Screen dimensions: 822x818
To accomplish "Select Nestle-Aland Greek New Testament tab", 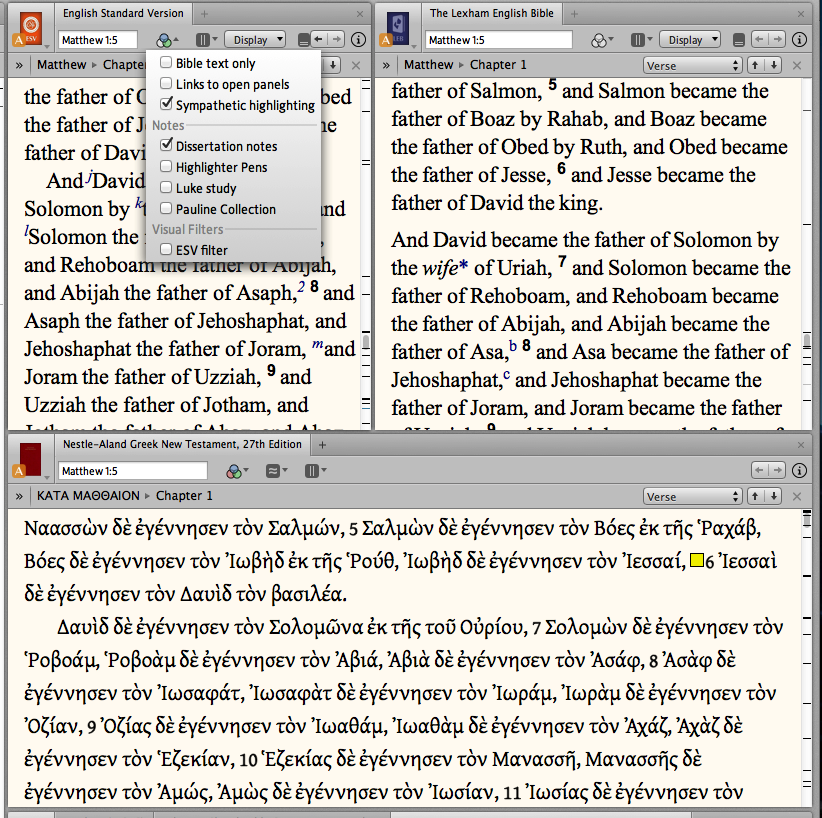I will coord(182,444).
